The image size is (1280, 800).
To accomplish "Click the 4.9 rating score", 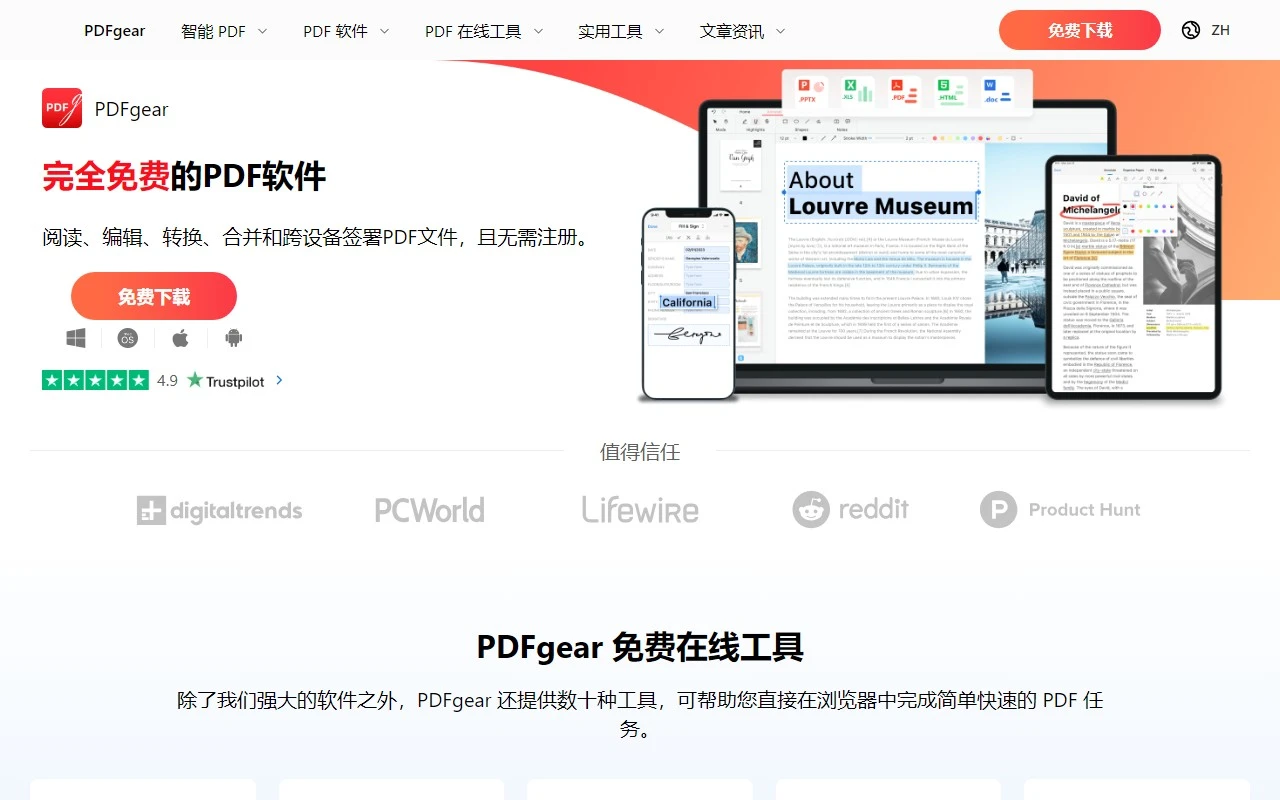I will pos(167,380).
